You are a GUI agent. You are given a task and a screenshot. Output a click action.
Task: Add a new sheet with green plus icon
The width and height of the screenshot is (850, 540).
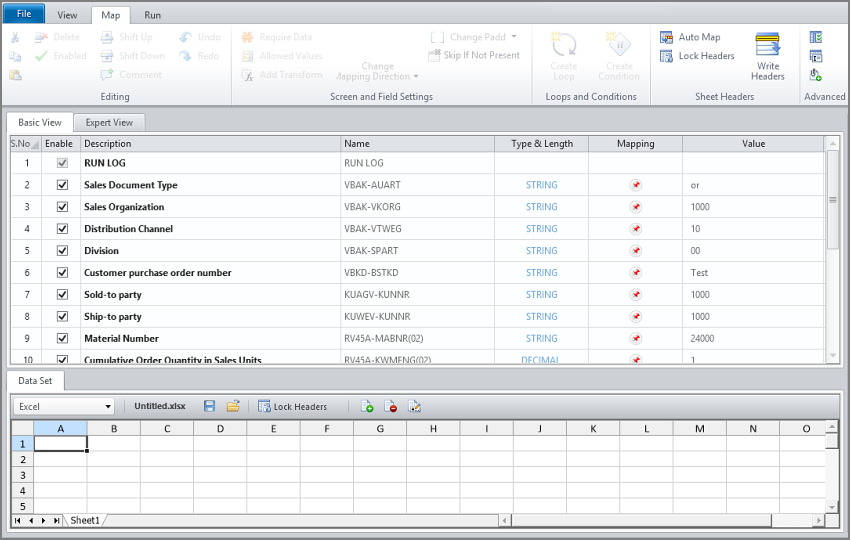tap(367, 407)
